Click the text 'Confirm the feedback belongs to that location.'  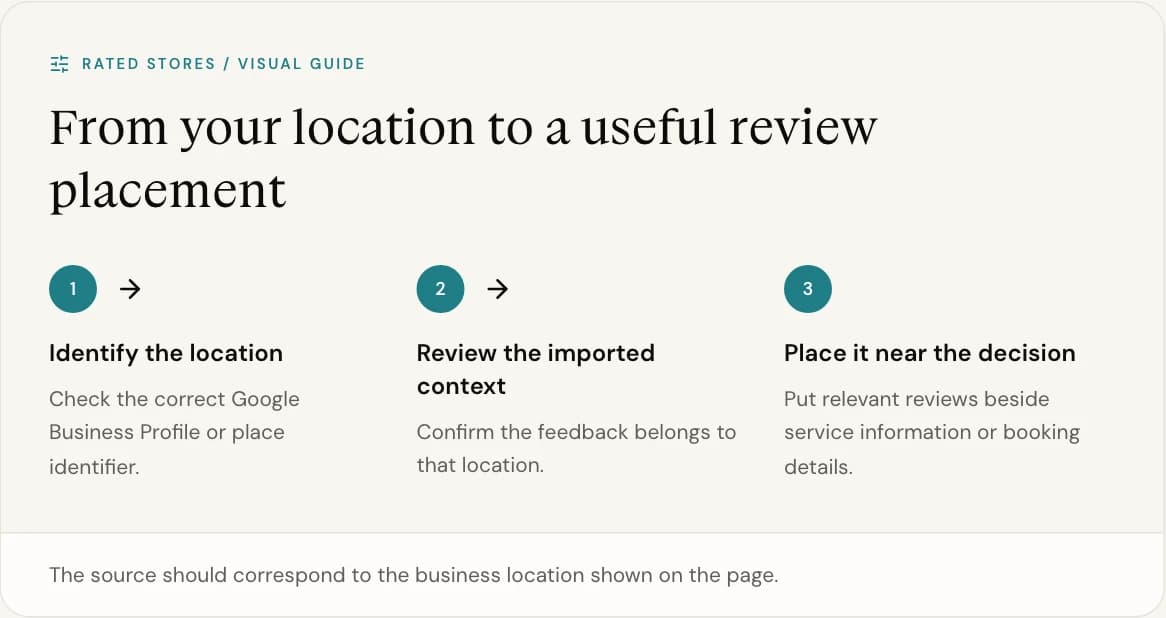tap(576, 448)
